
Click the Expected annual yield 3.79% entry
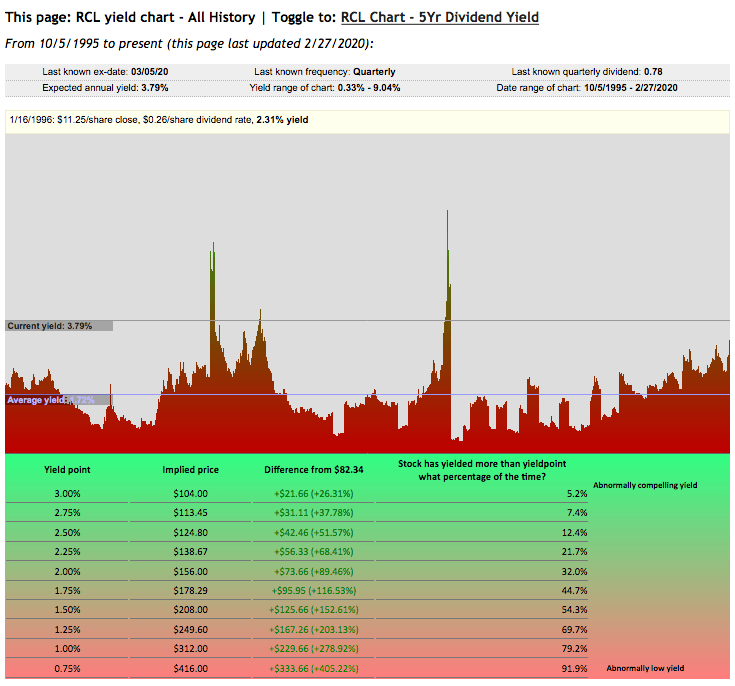[x=105, y=88]
